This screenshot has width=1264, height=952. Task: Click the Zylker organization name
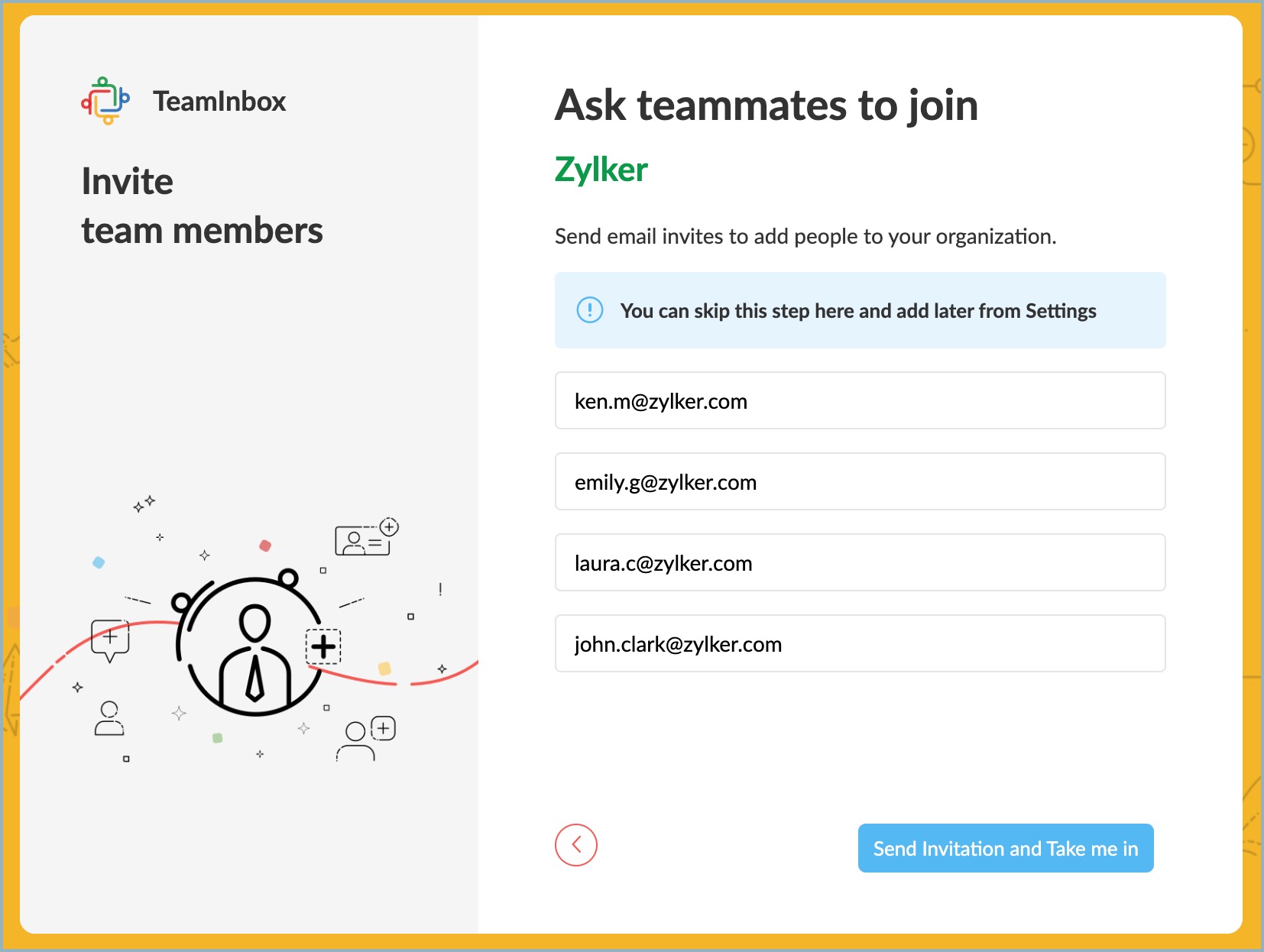click(601, 170)
